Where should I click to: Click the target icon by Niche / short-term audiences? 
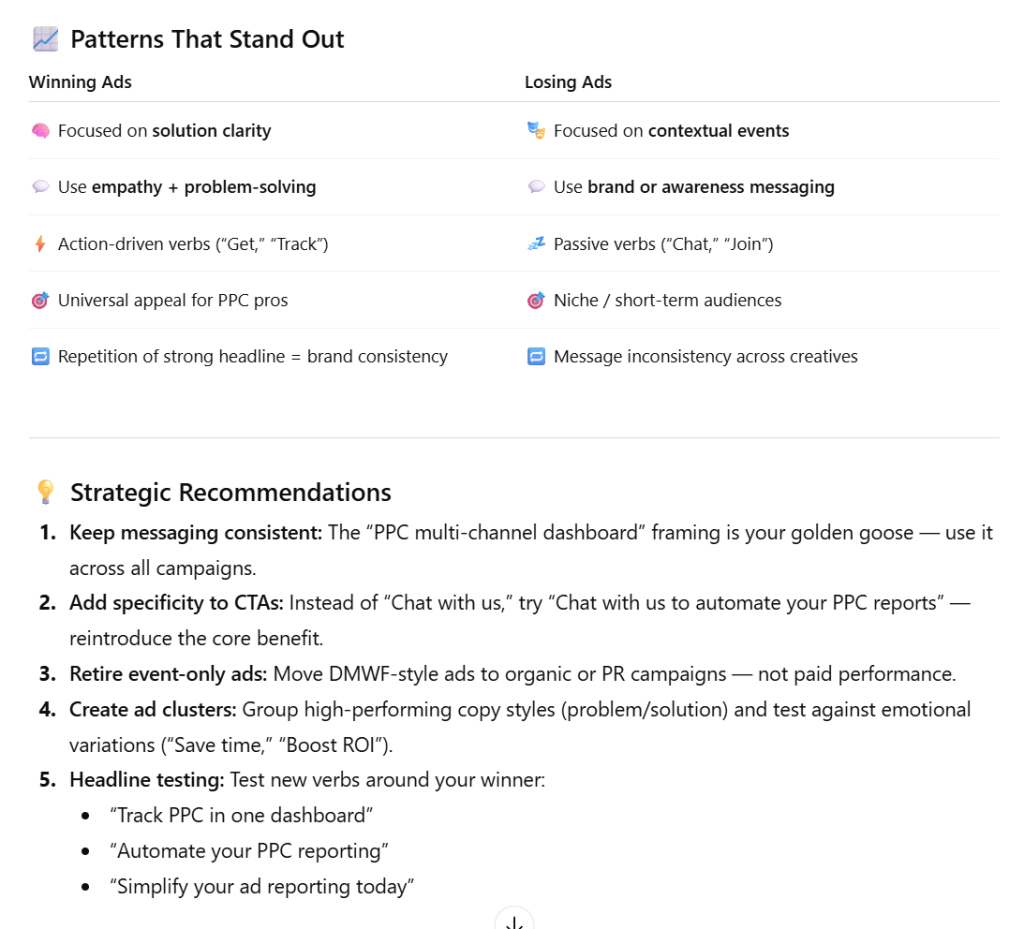536,300
